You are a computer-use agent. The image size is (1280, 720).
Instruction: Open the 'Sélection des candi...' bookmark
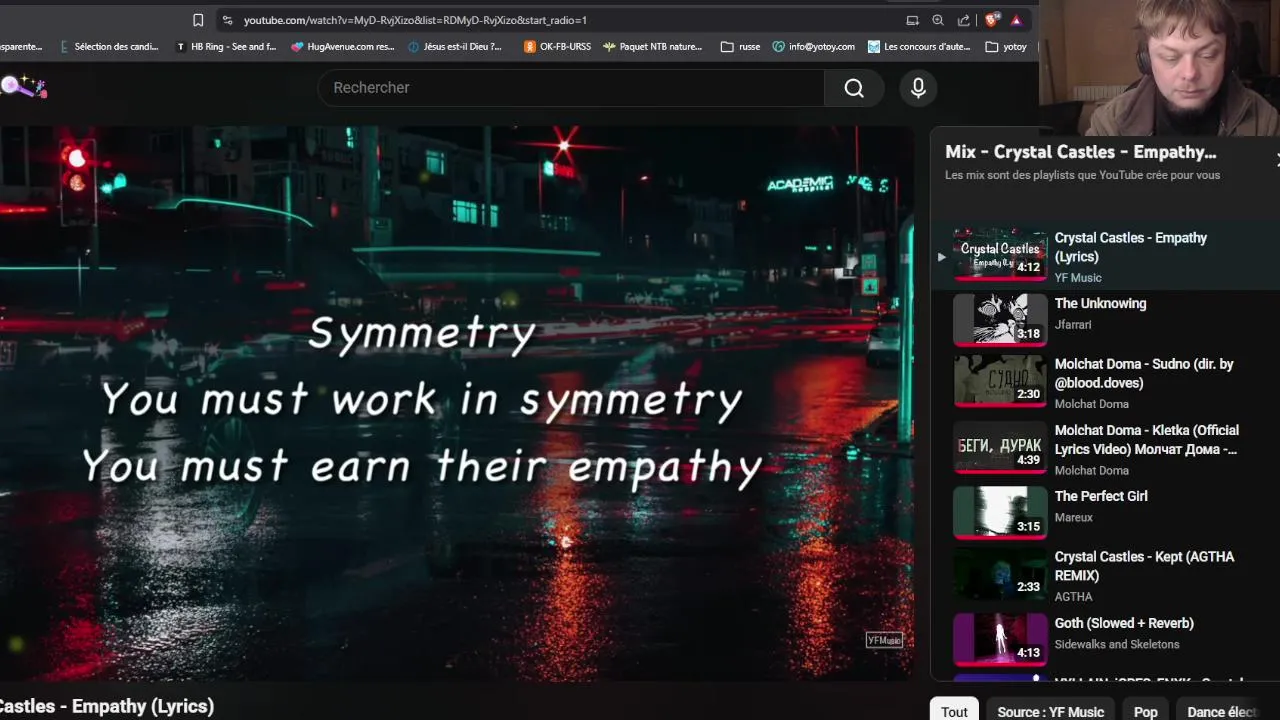(109, 46)
